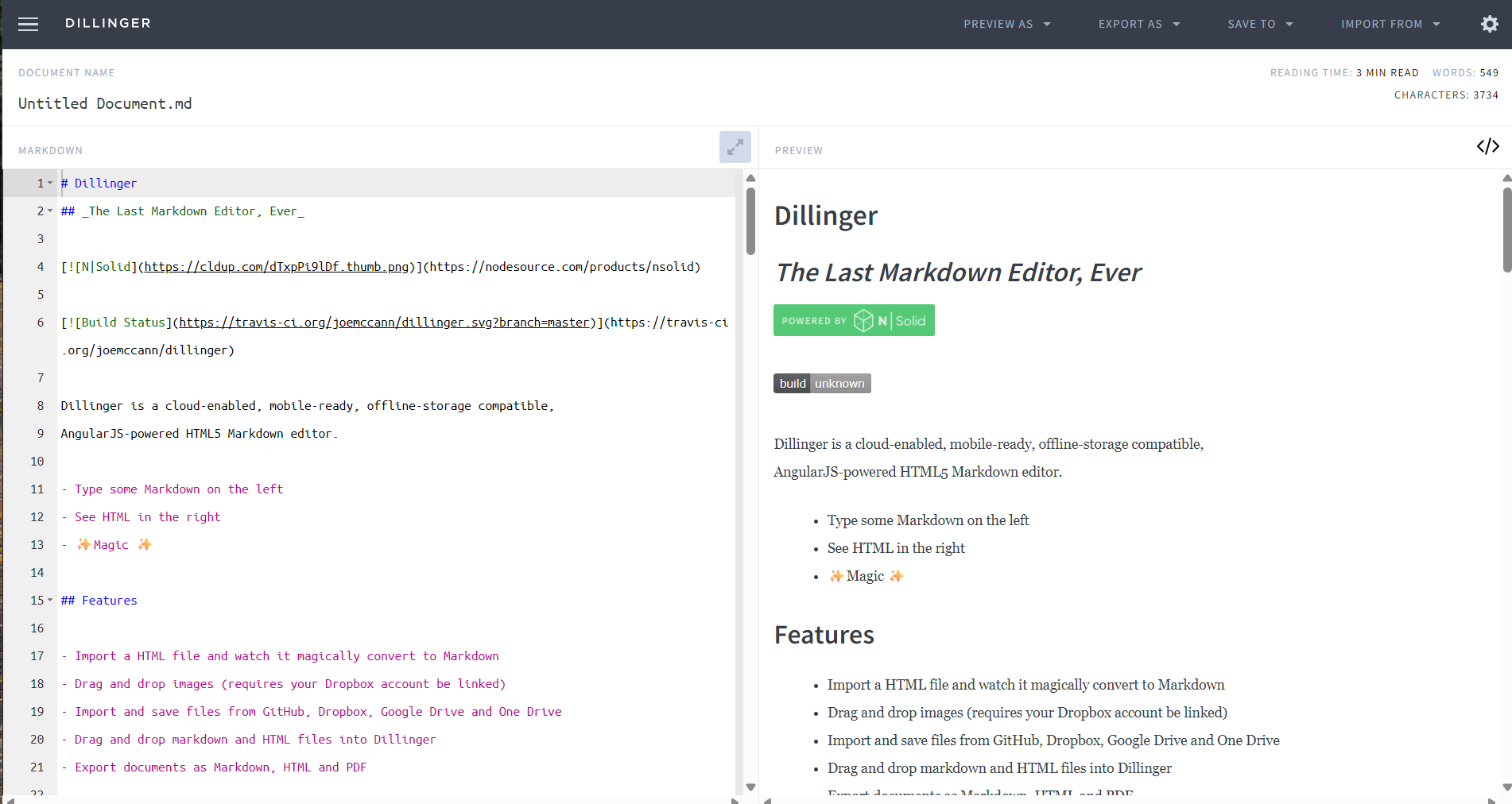This screenshot has height=804, width=1512.
Task: Collapse fold arrow on line 15
Action: [50, 600]
